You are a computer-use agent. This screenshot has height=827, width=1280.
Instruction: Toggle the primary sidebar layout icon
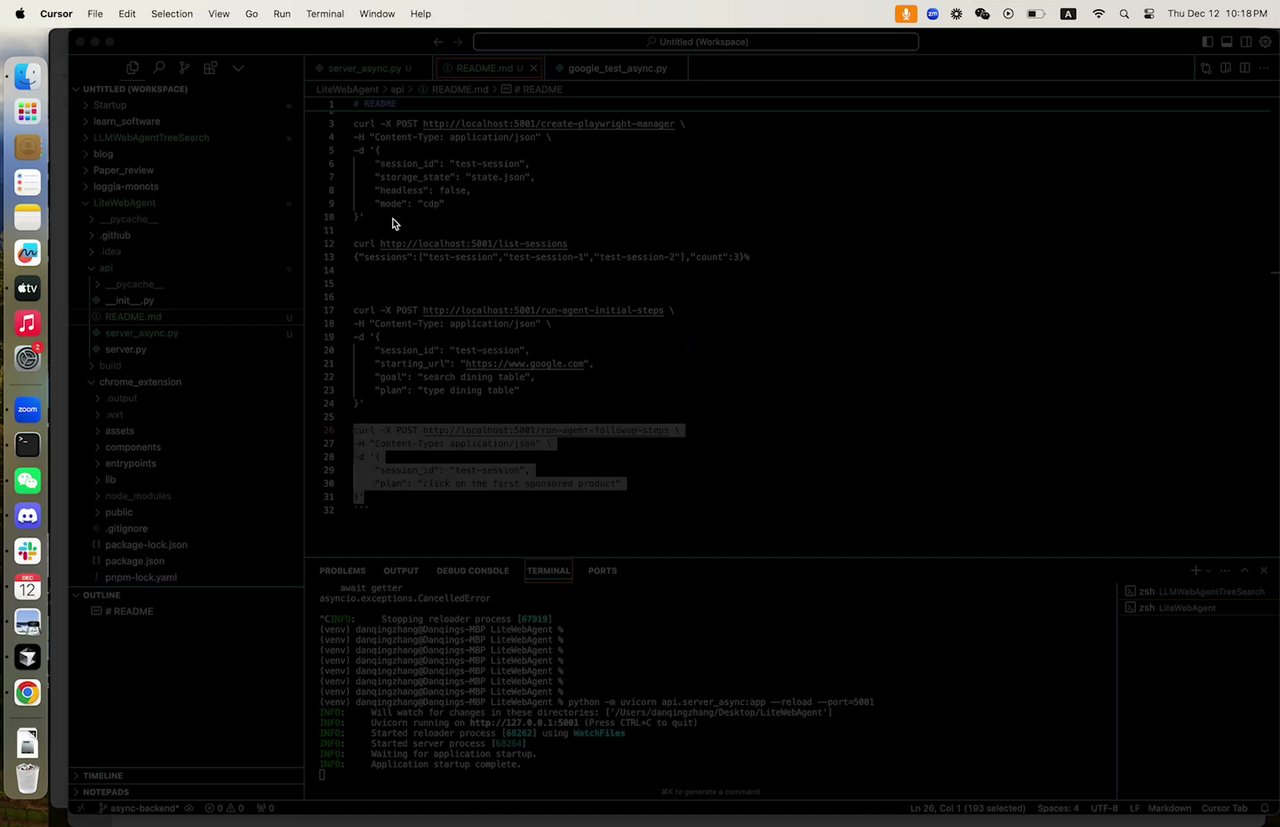pos(1207,42)
